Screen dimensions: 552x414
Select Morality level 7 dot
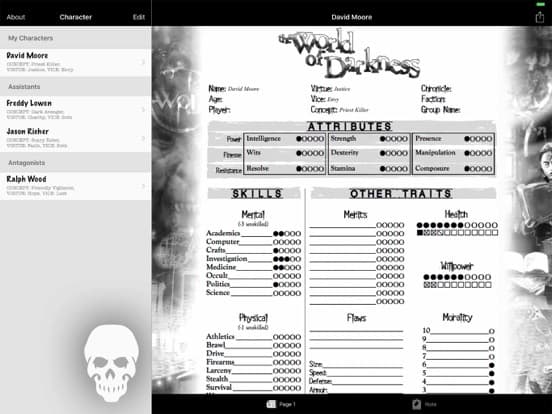click(x=492, y=357)
